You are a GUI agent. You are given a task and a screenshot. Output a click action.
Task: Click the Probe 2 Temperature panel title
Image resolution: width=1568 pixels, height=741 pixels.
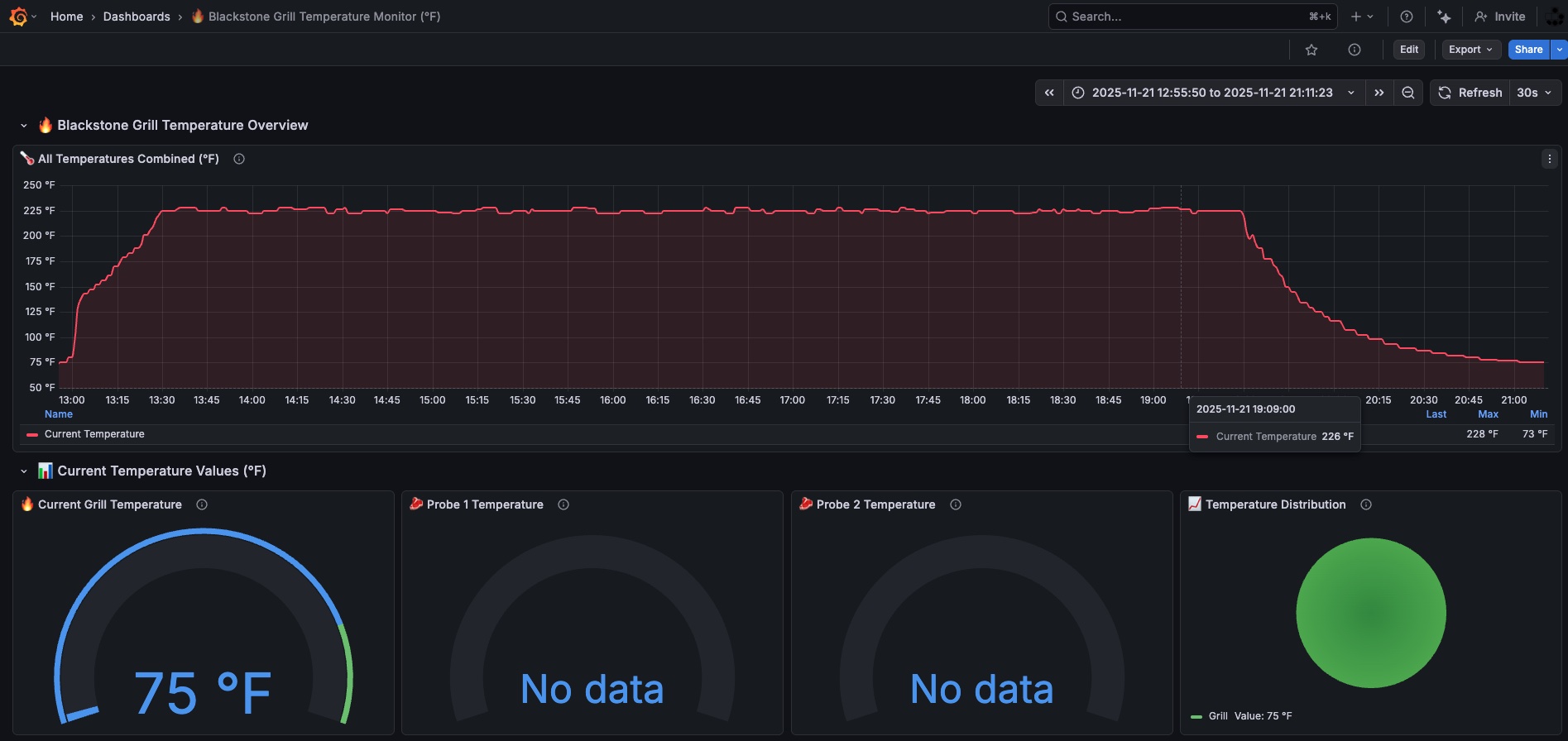click(x=875, y=504)
